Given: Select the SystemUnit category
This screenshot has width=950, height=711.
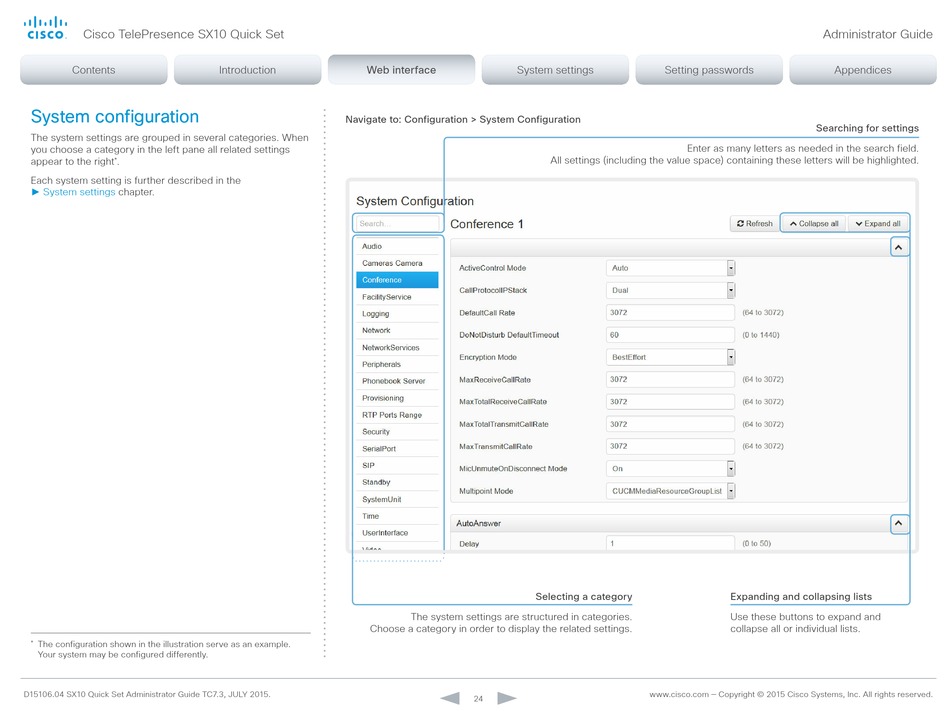Looking at the screenshot, I should [397, 499].
